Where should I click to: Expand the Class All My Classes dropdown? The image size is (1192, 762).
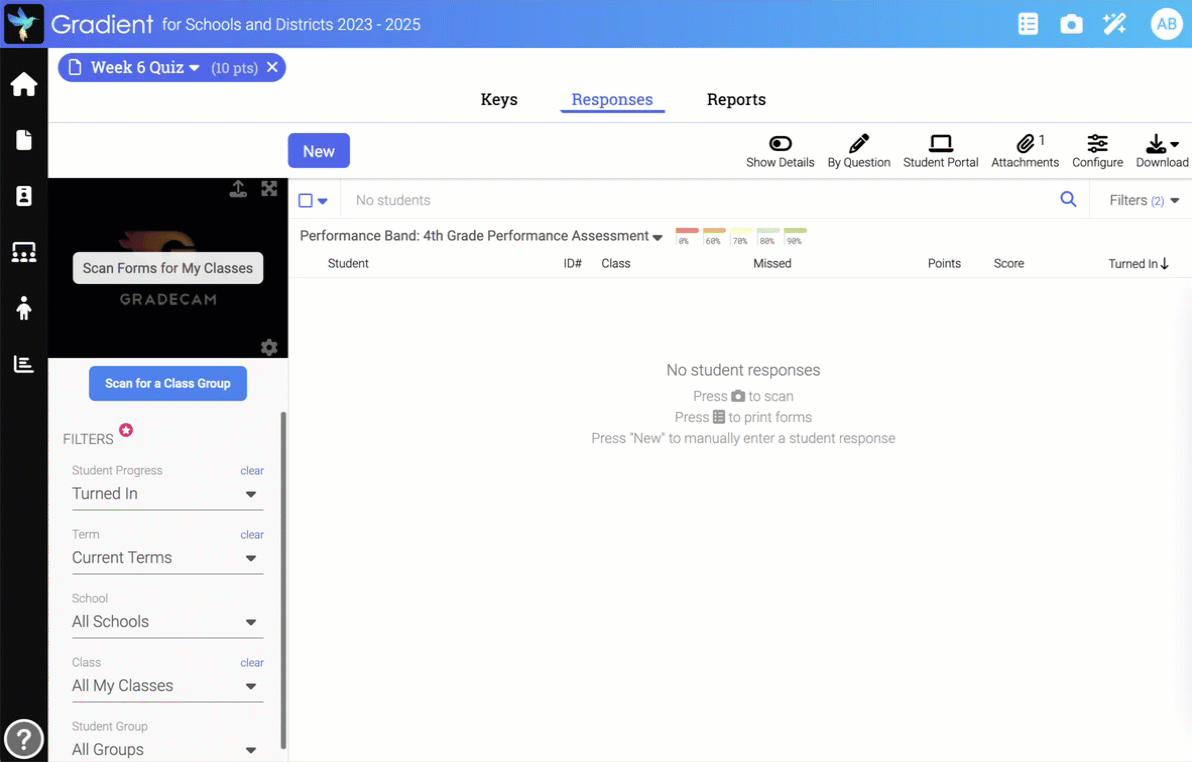(x=167, y=686)
